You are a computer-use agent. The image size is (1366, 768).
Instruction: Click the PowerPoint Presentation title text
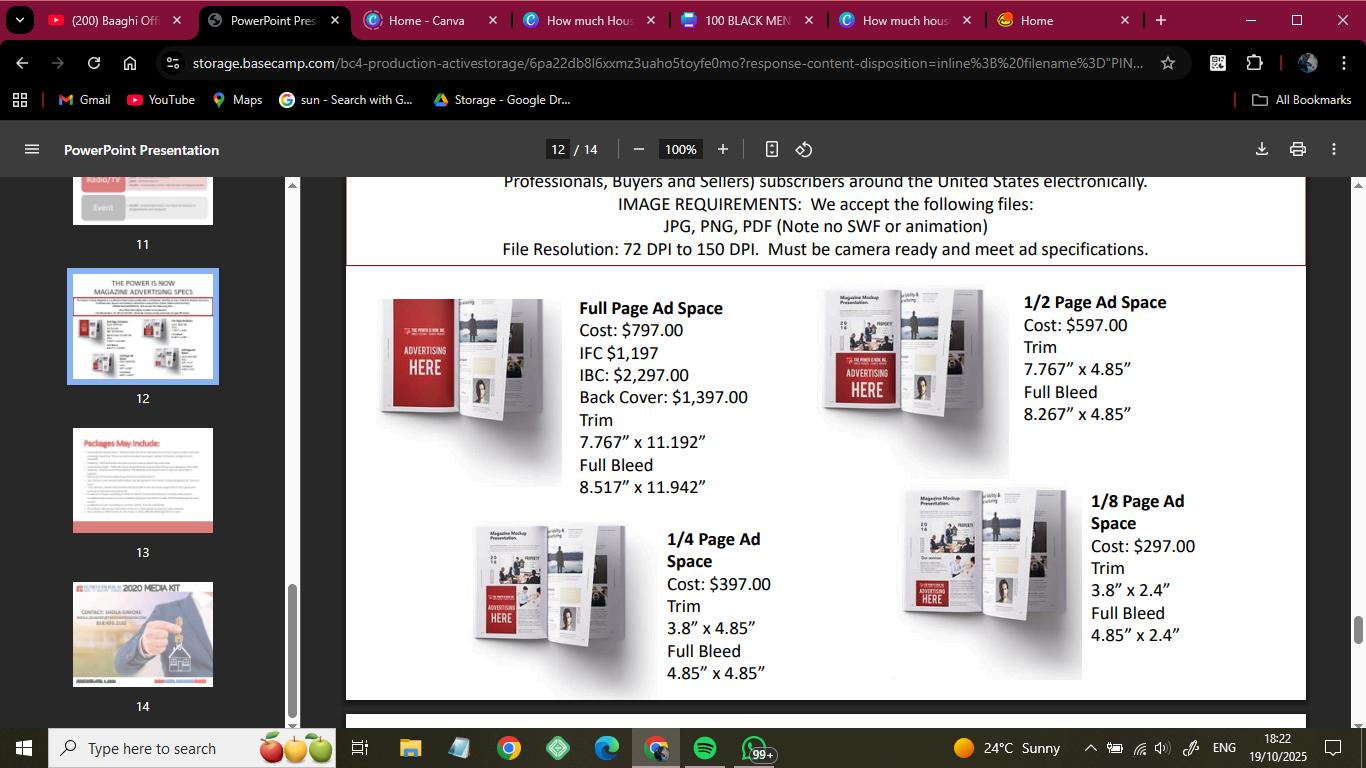point(141,150)
